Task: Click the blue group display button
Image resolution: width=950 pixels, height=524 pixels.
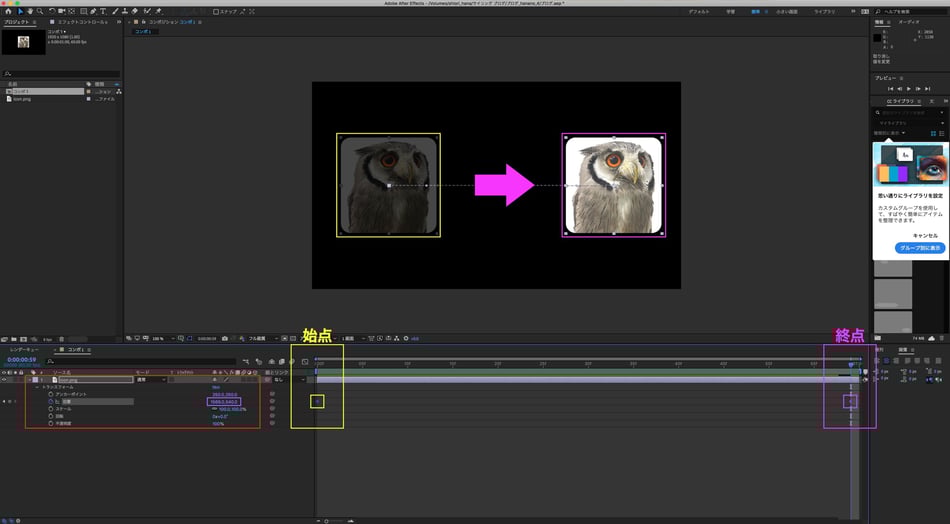Action: (919, 247)
